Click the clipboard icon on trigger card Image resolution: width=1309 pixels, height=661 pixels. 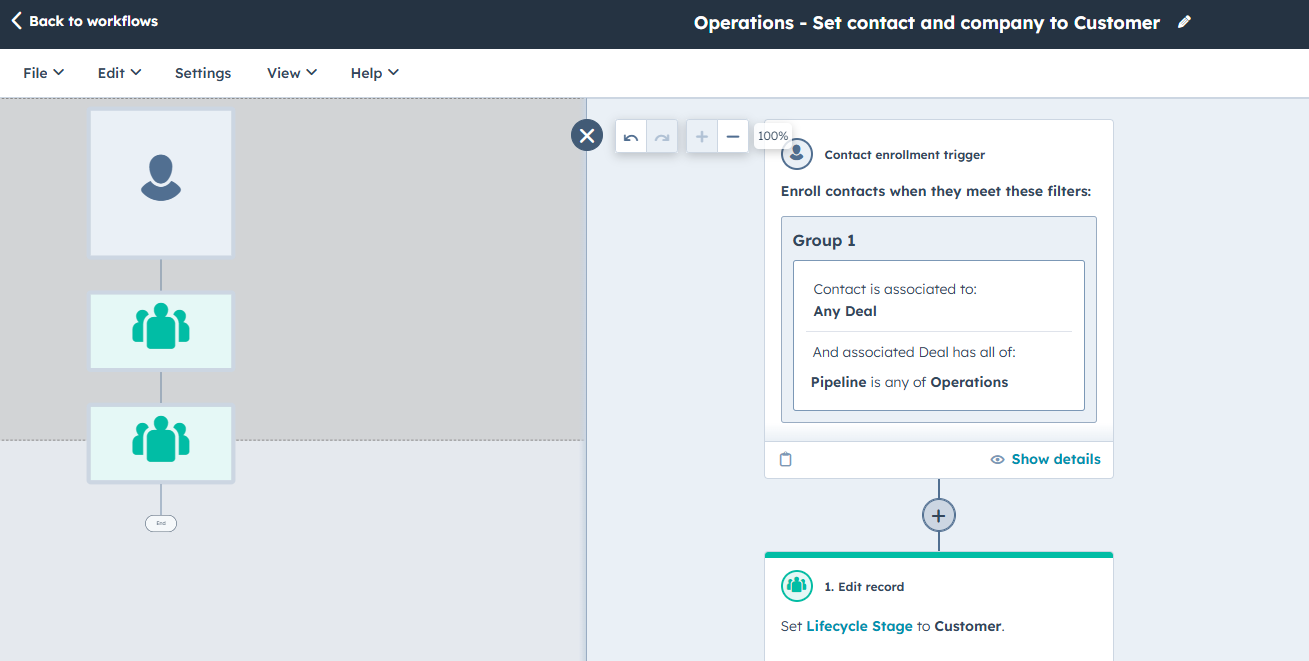tap(786, 459)
